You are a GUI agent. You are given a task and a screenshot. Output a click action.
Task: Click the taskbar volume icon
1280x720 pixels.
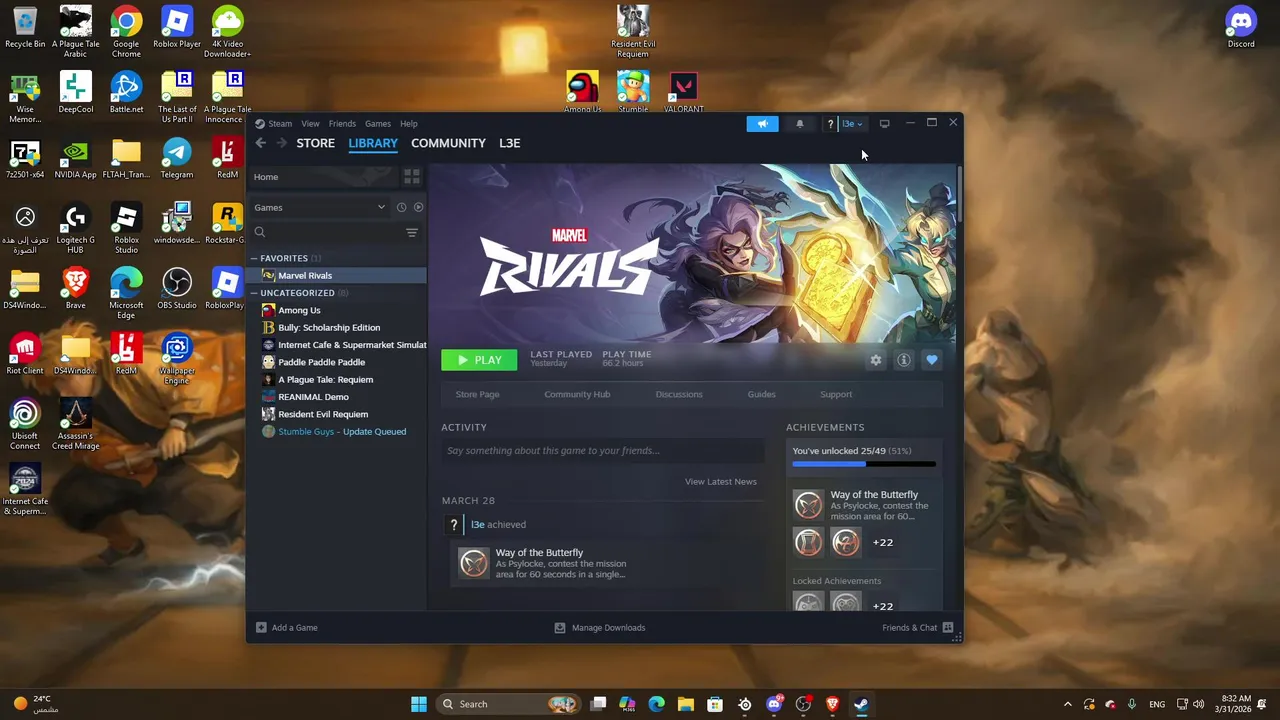point(1198,704)
